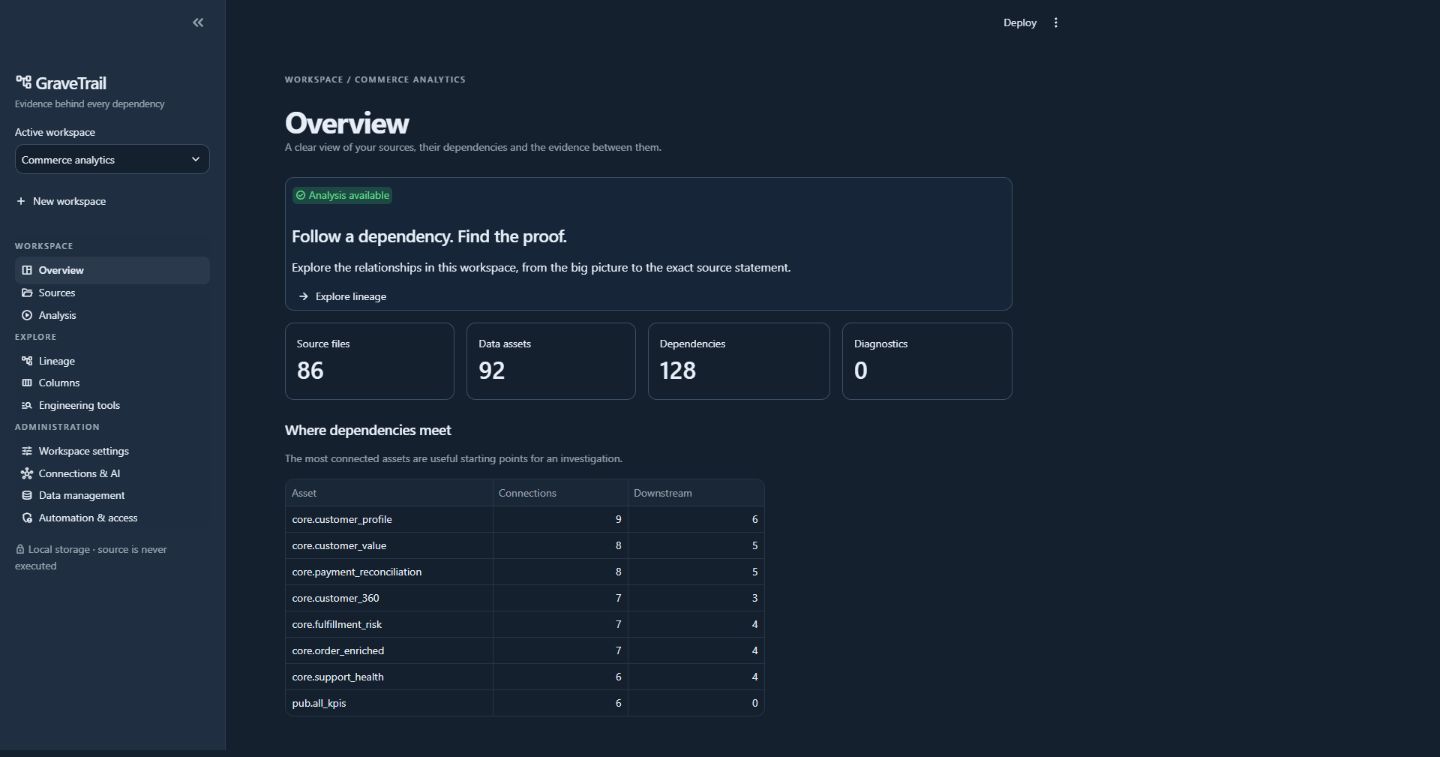The height and width of the screenshot is (757, 1440).
Task: Collapse the sidebar with double-chevron icon
Action: [x=198, y=22]
